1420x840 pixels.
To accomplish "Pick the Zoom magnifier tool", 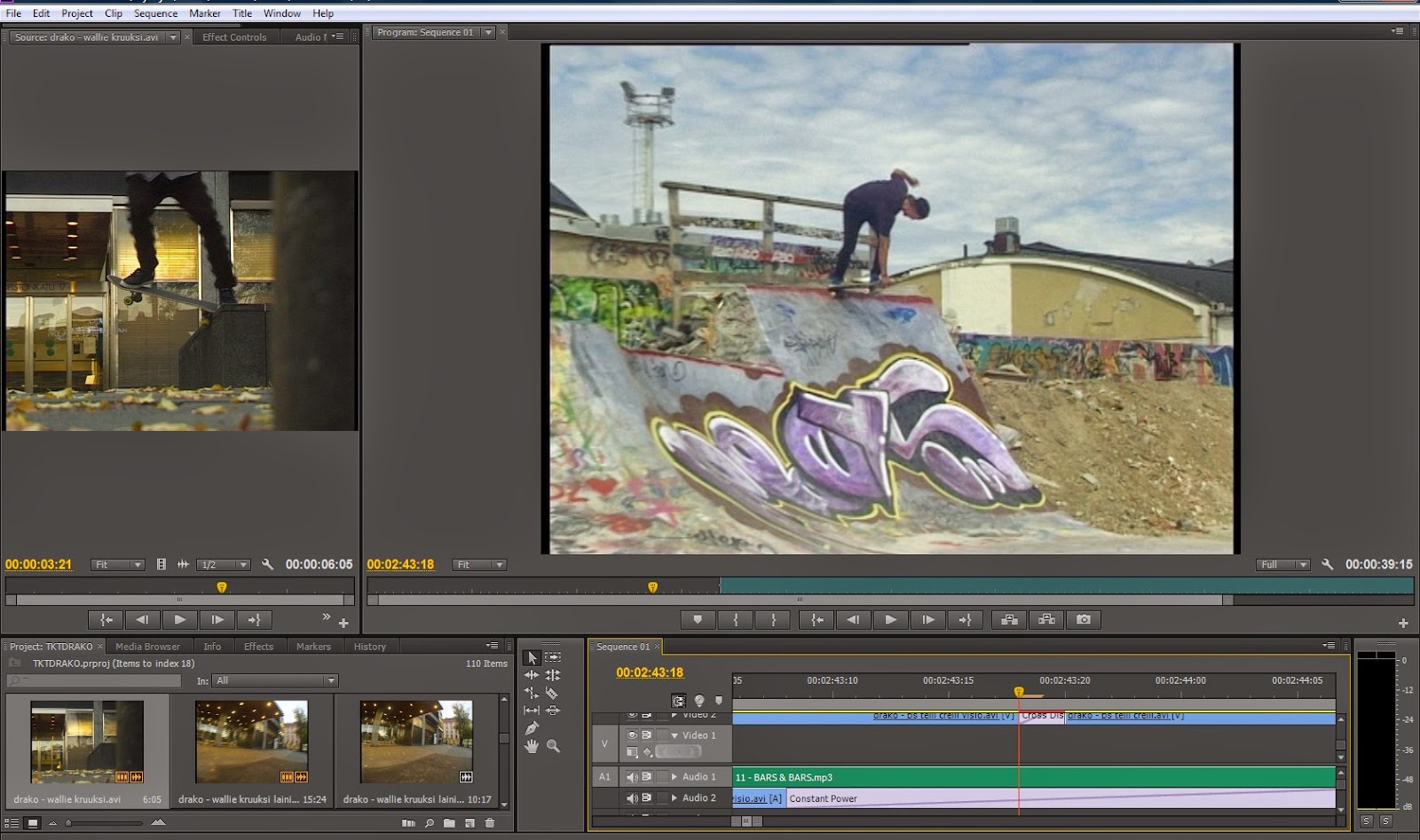I will point(553,746).
